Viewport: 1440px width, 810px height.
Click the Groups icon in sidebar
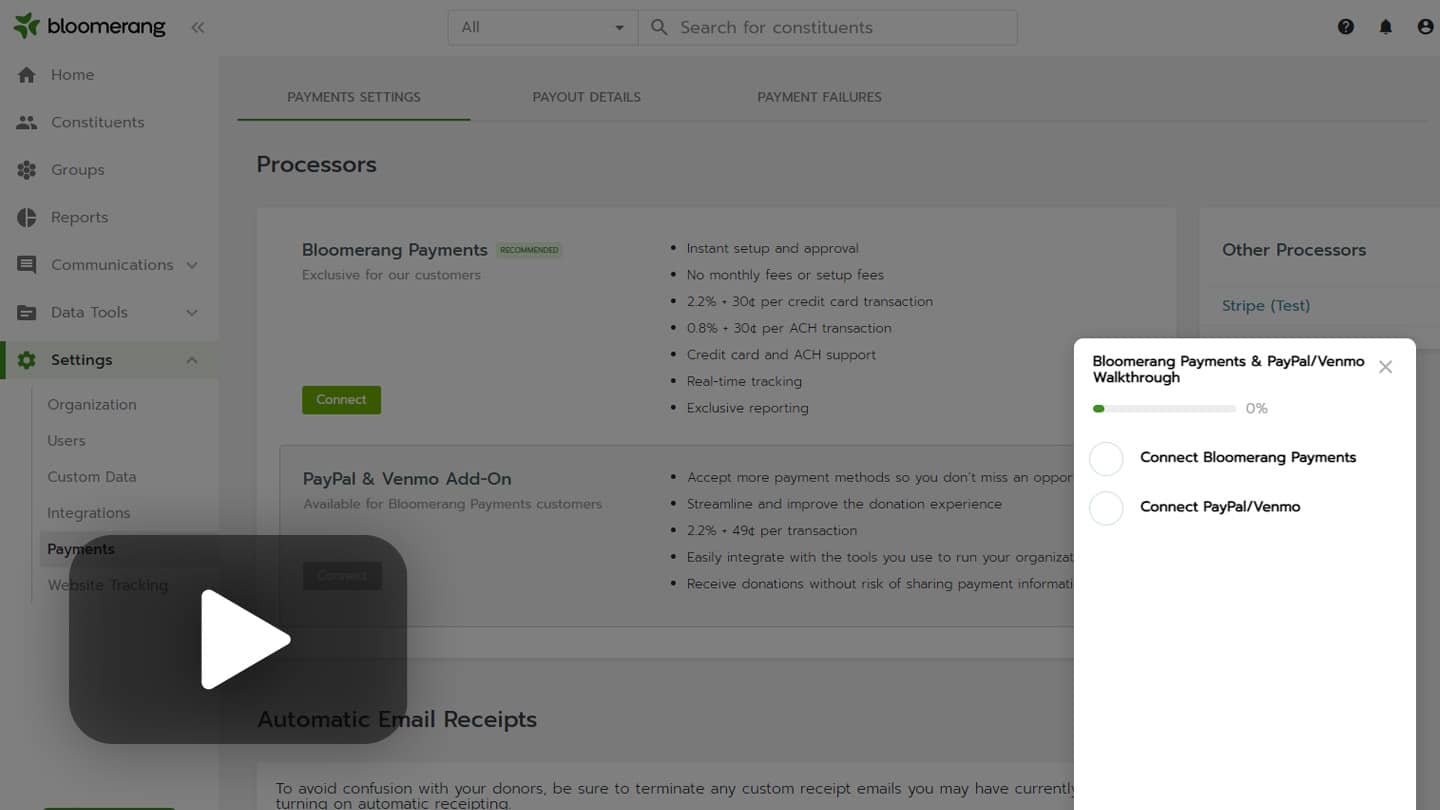[x=27, y=170]
